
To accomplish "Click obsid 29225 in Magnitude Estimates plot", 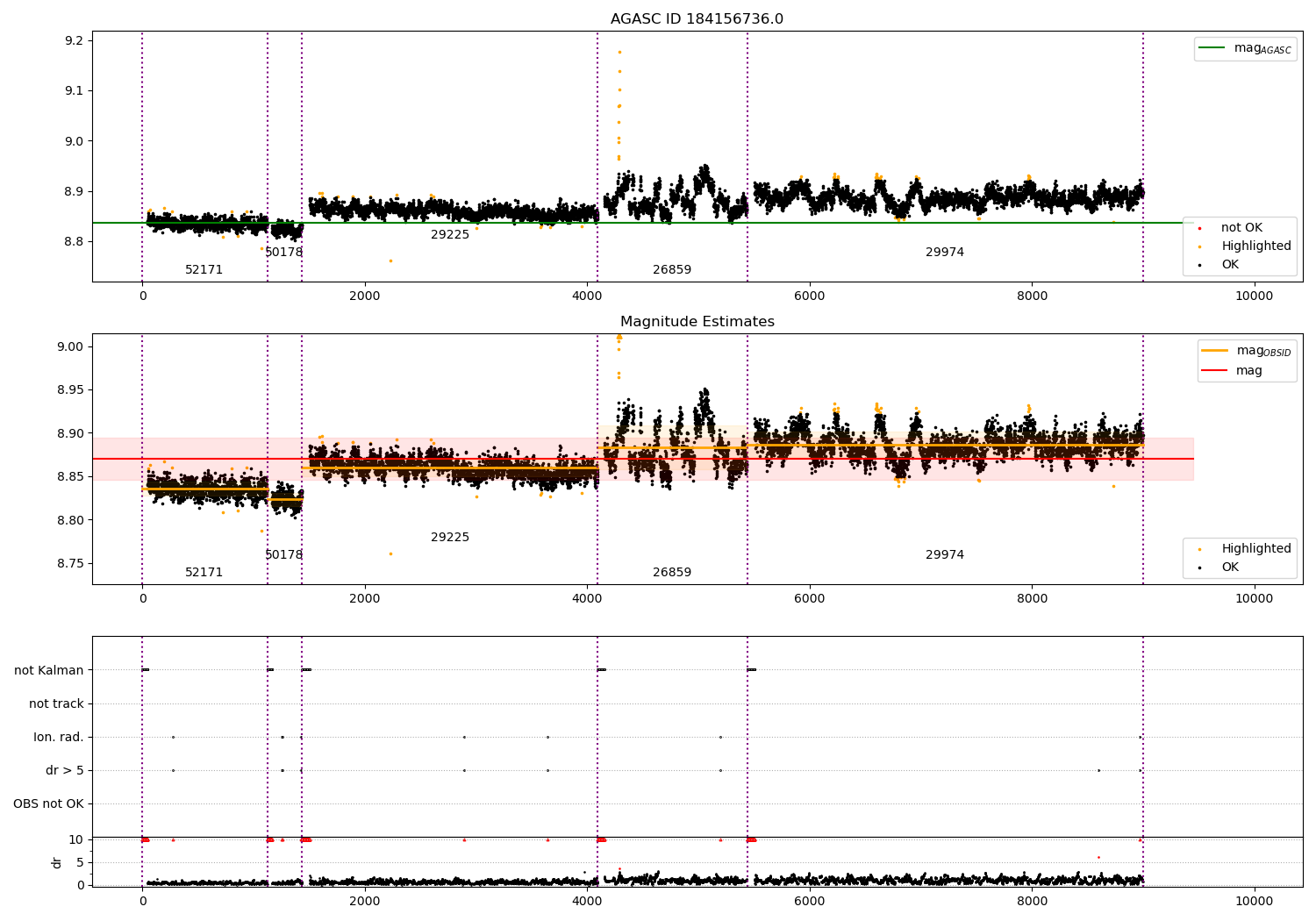I will [x=450, y=537].
